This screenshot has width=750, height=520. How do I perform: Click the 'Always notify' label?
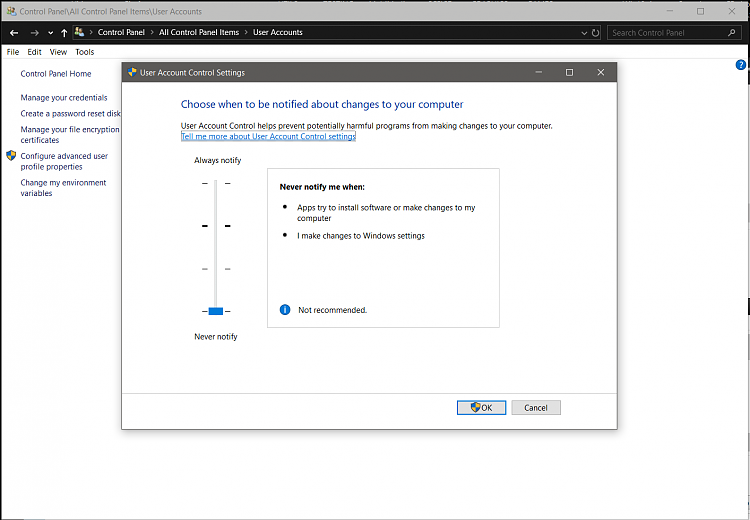coord(218,160)
